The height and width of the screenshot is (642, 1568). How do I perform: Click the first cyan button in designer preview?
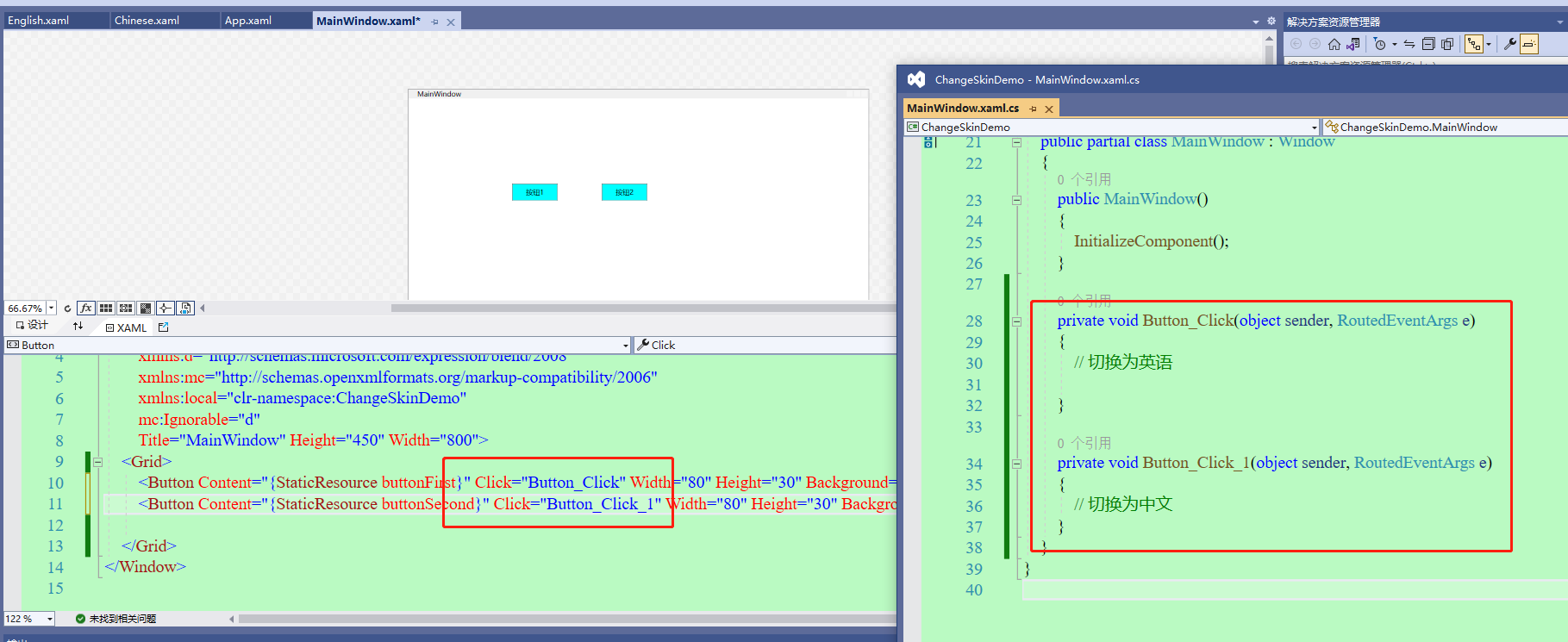[x=534, y=192]
